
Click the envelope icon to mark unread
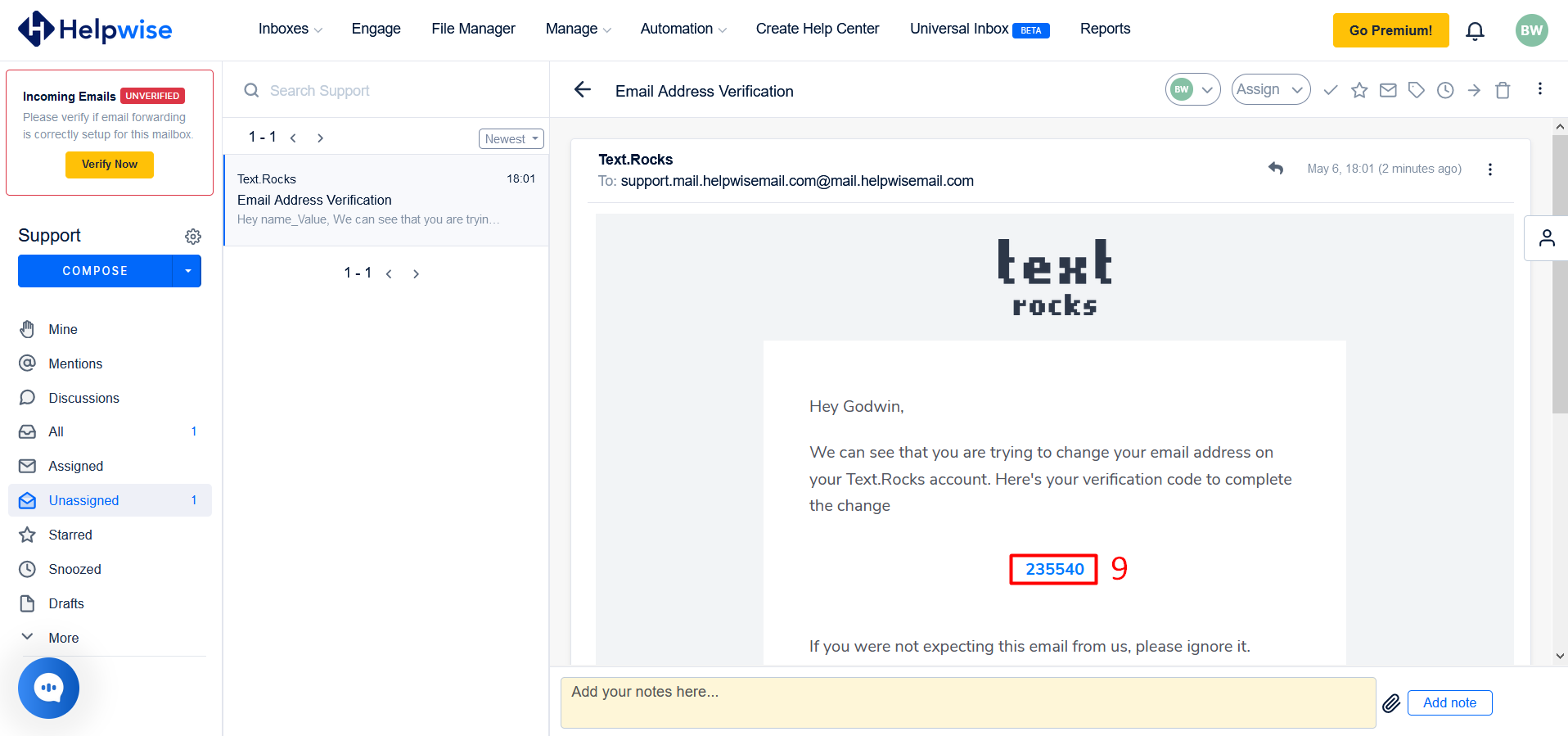[x=1388, y=90]
